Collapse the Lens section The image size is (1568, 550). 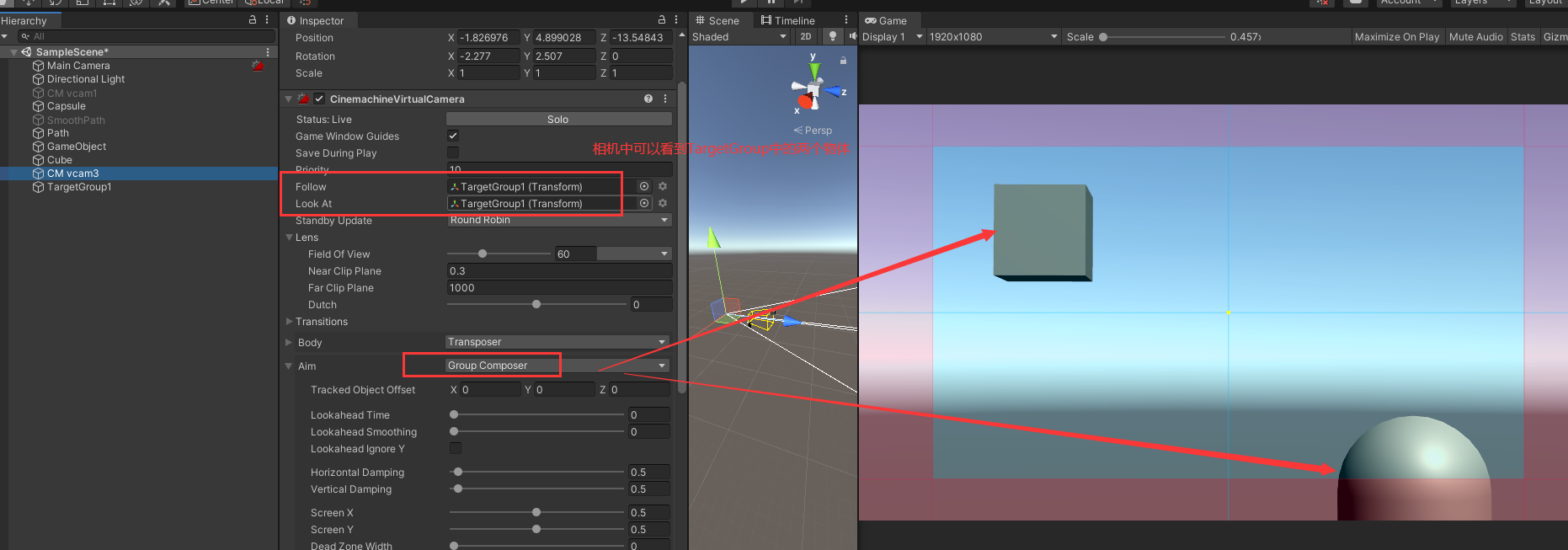coord(290,238)
